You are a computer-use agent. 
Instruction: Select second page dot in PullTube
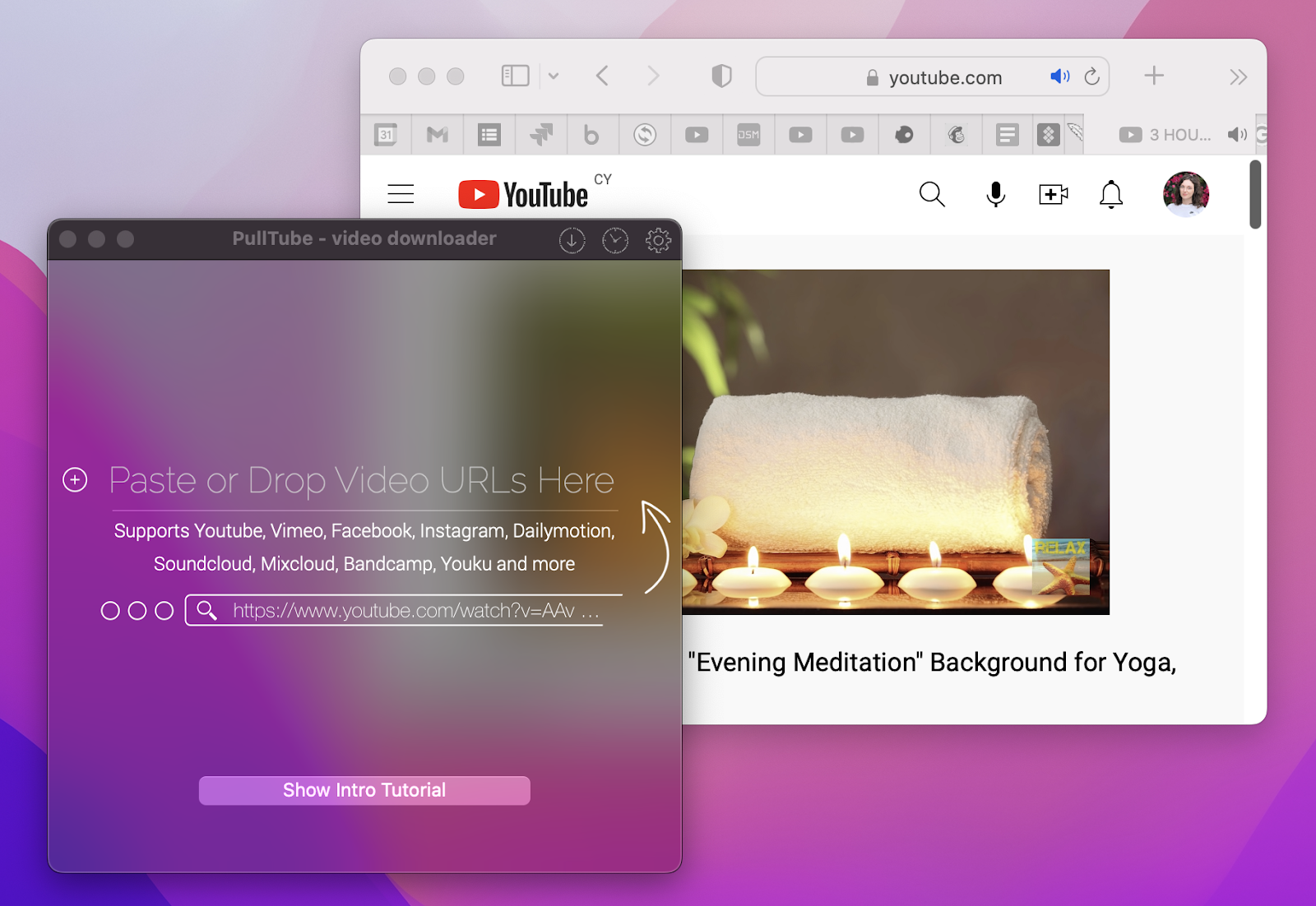137,611
